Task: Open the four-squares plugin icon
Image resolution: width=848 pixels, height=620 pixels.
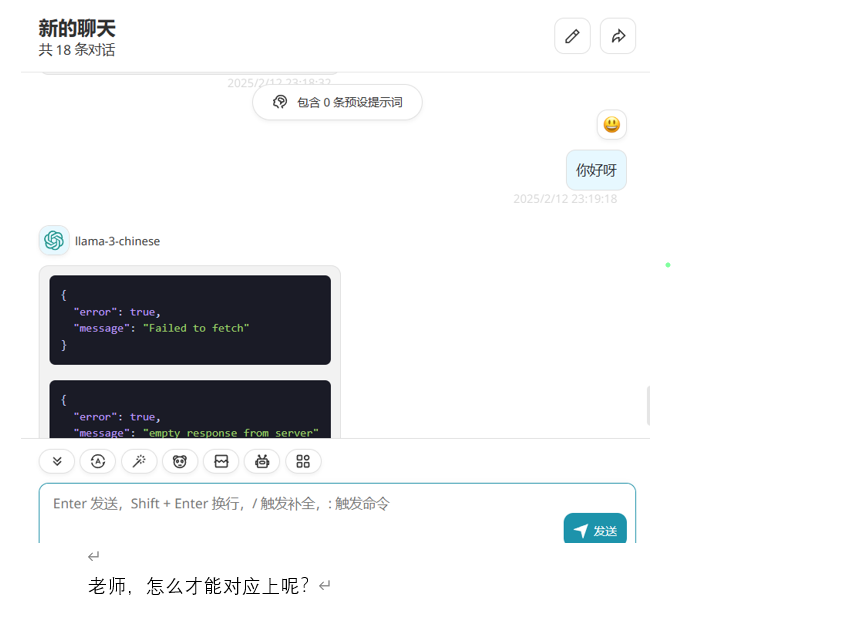Action: [x=303, y=461]
